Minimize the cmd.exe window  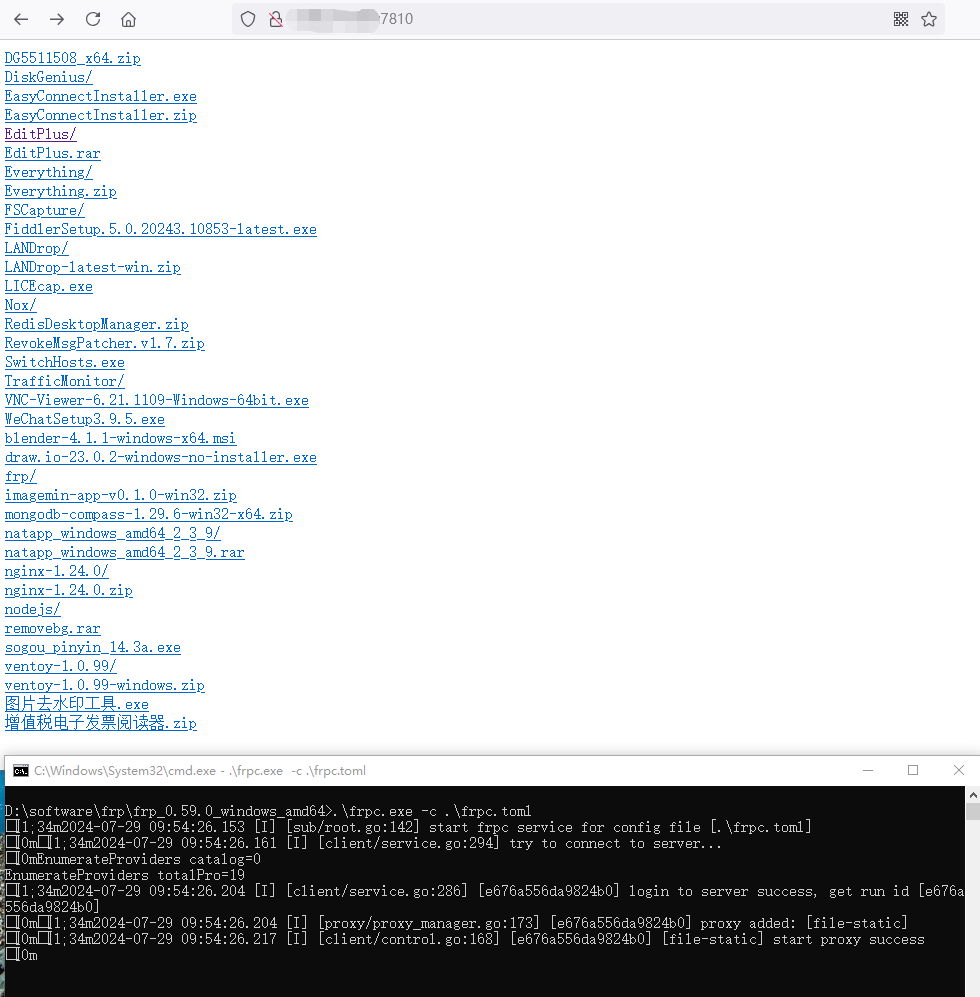coord(868,771)
